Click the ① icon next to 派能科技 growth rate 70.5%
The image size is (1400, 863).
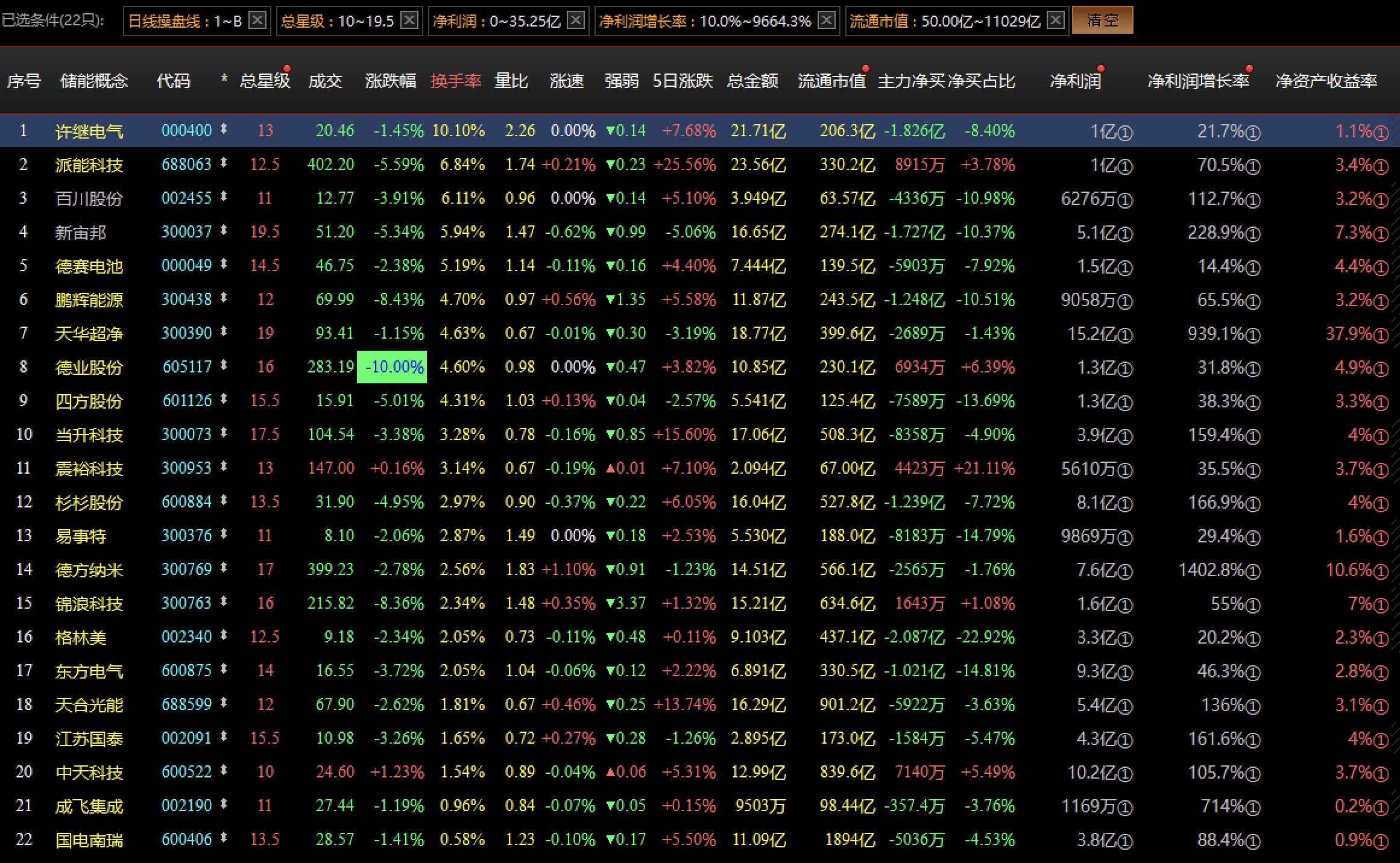[1253, 166]
